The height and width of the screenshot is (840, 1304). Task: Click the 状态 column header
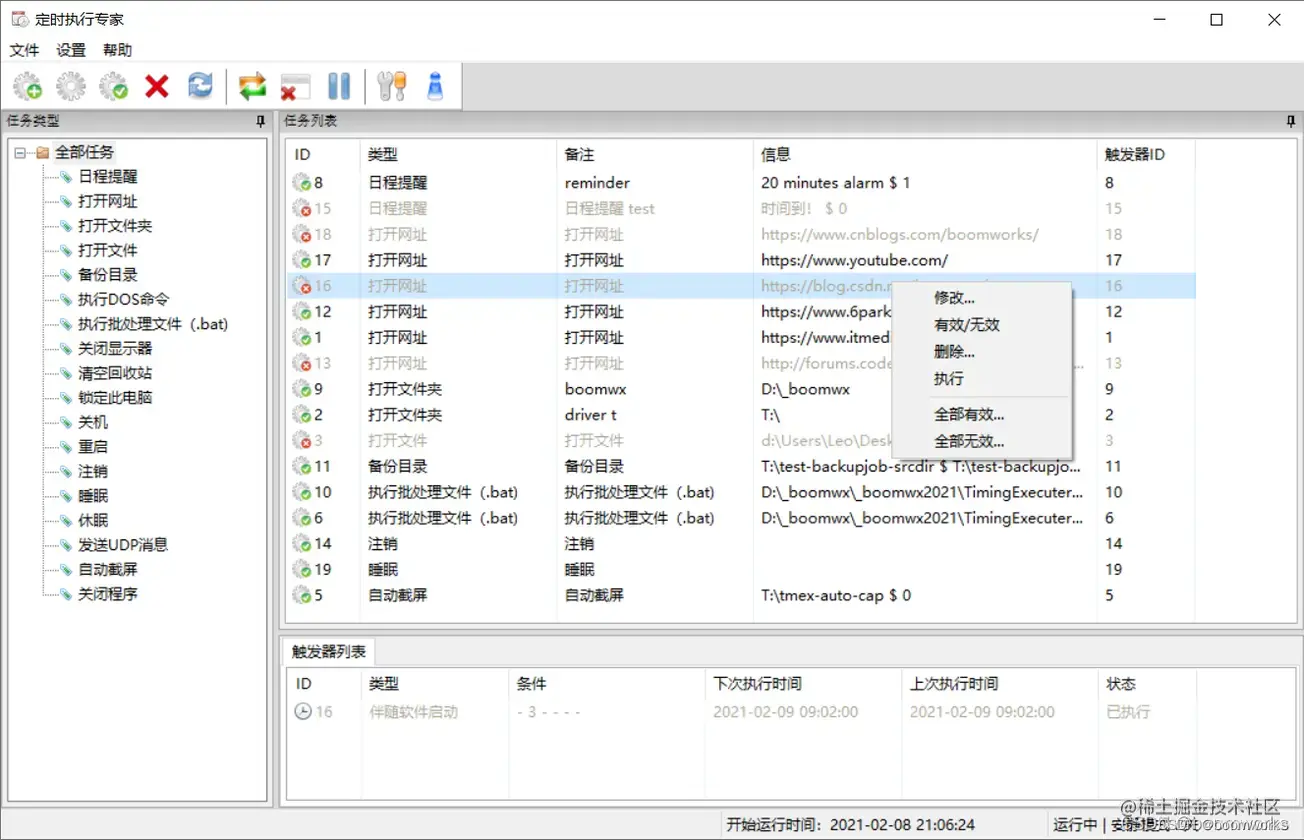(x=1146, y=684)
